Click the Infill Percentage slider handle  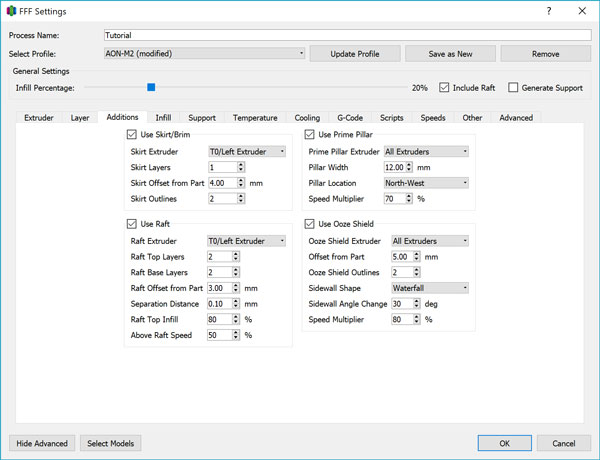click(151, 87)
